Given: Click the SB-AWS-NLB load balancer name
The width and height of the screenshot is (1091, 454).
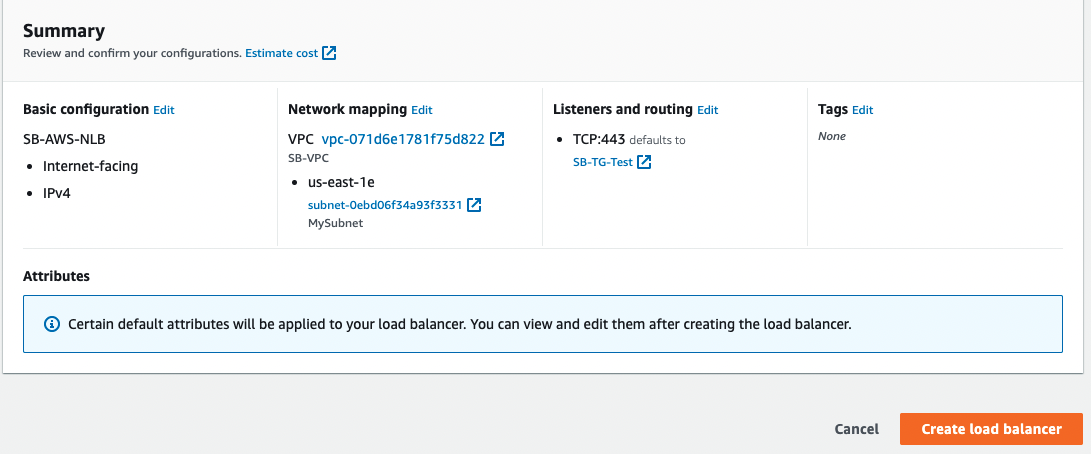Looking at the screenshot, I should [x=64, y=140].
